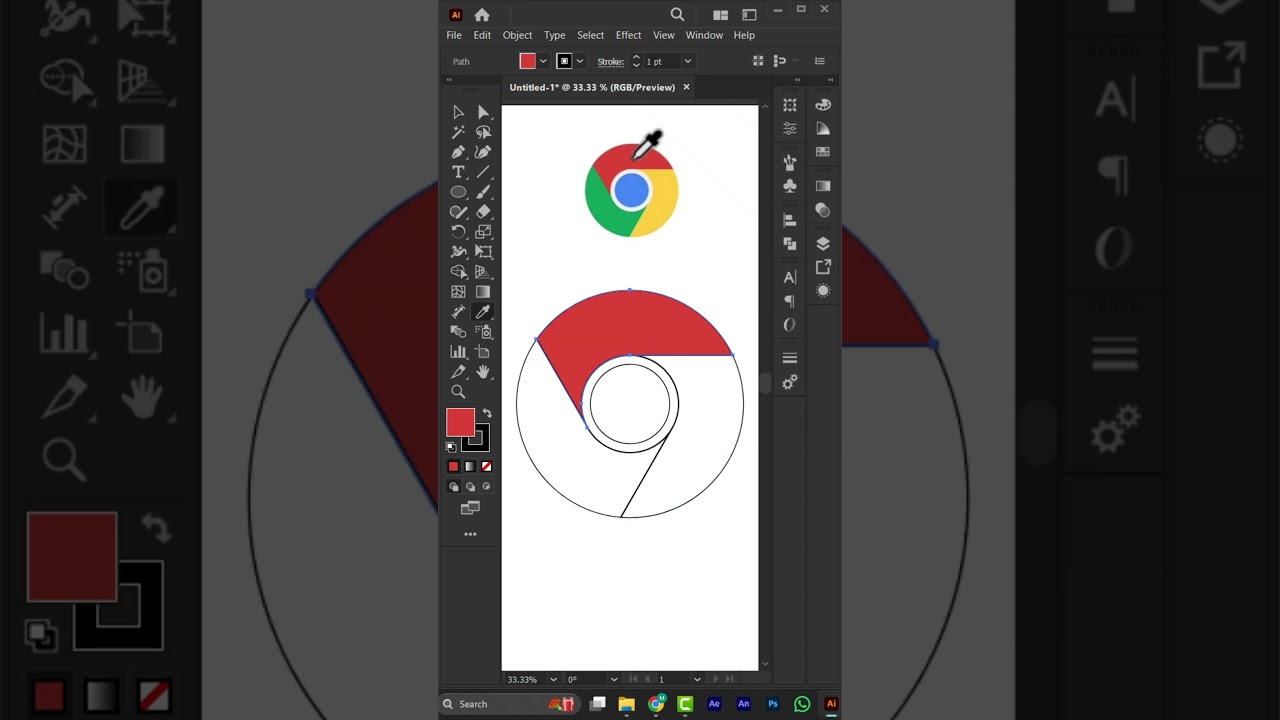Change the screen mode
This screenshot has height=720, width=1280.
coord(470,508)
